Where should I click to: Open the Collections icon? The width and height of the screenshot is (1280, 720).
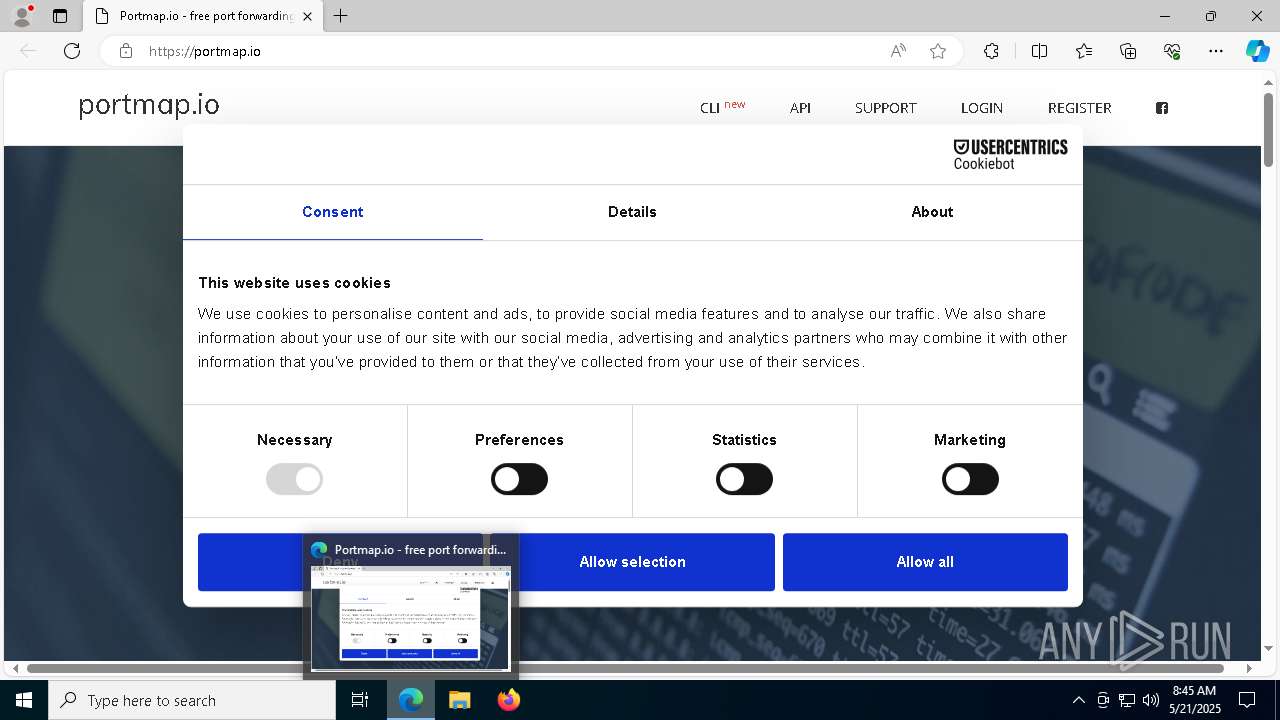[1128, 51]
